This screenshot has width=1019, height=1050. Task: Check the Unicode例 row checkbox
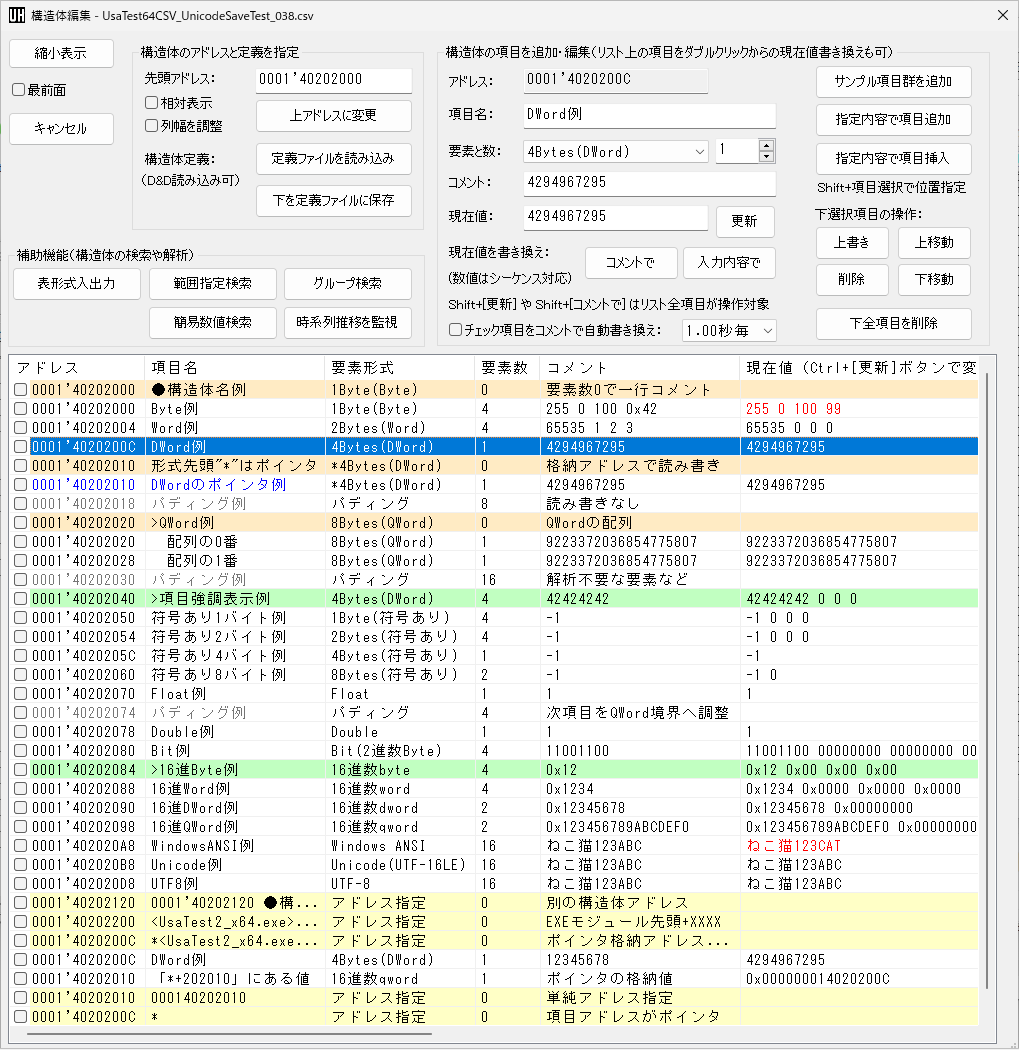(x=21, y=865)
